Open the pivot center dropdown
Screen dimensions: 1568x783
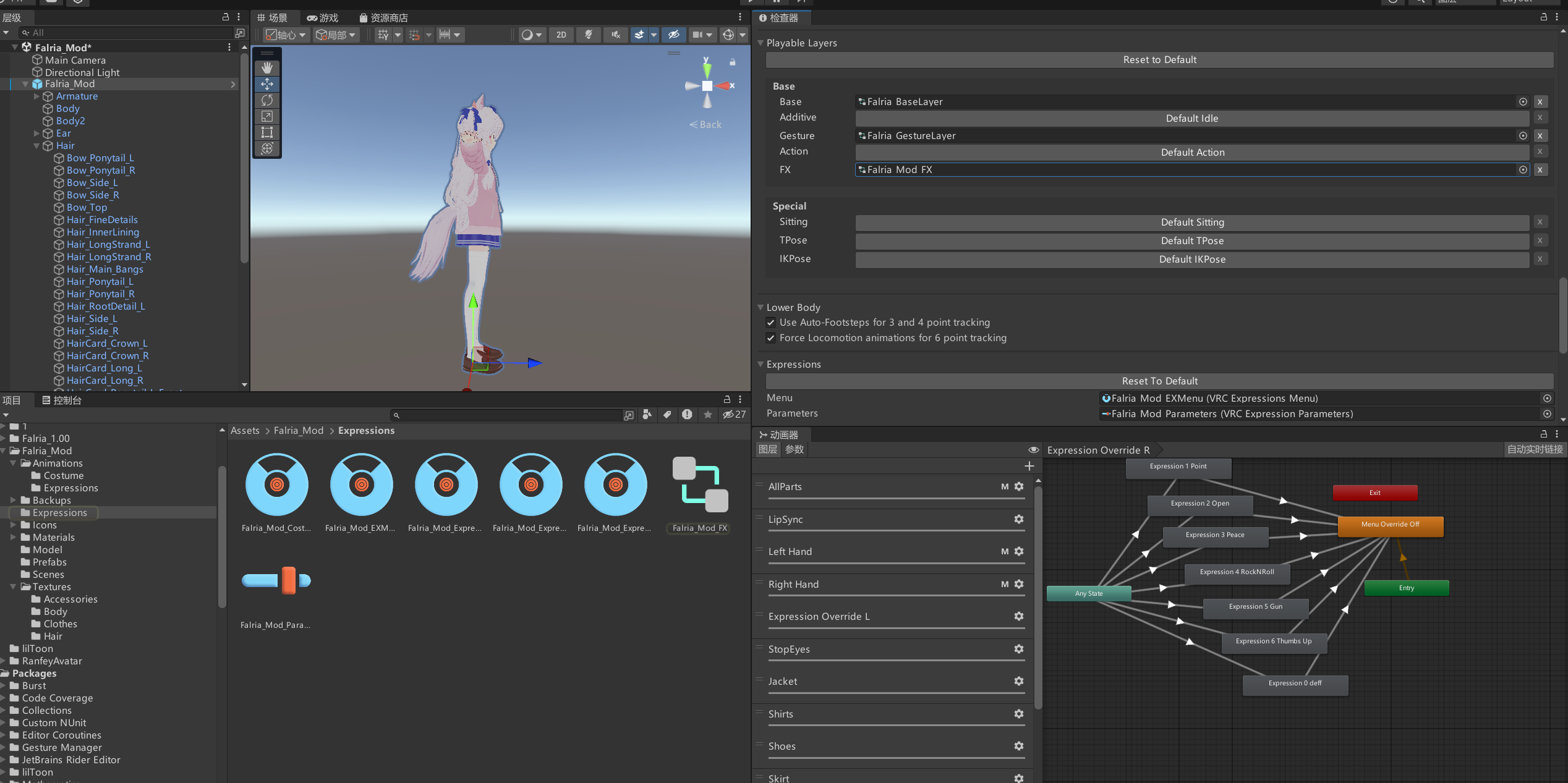pos(286,35)
